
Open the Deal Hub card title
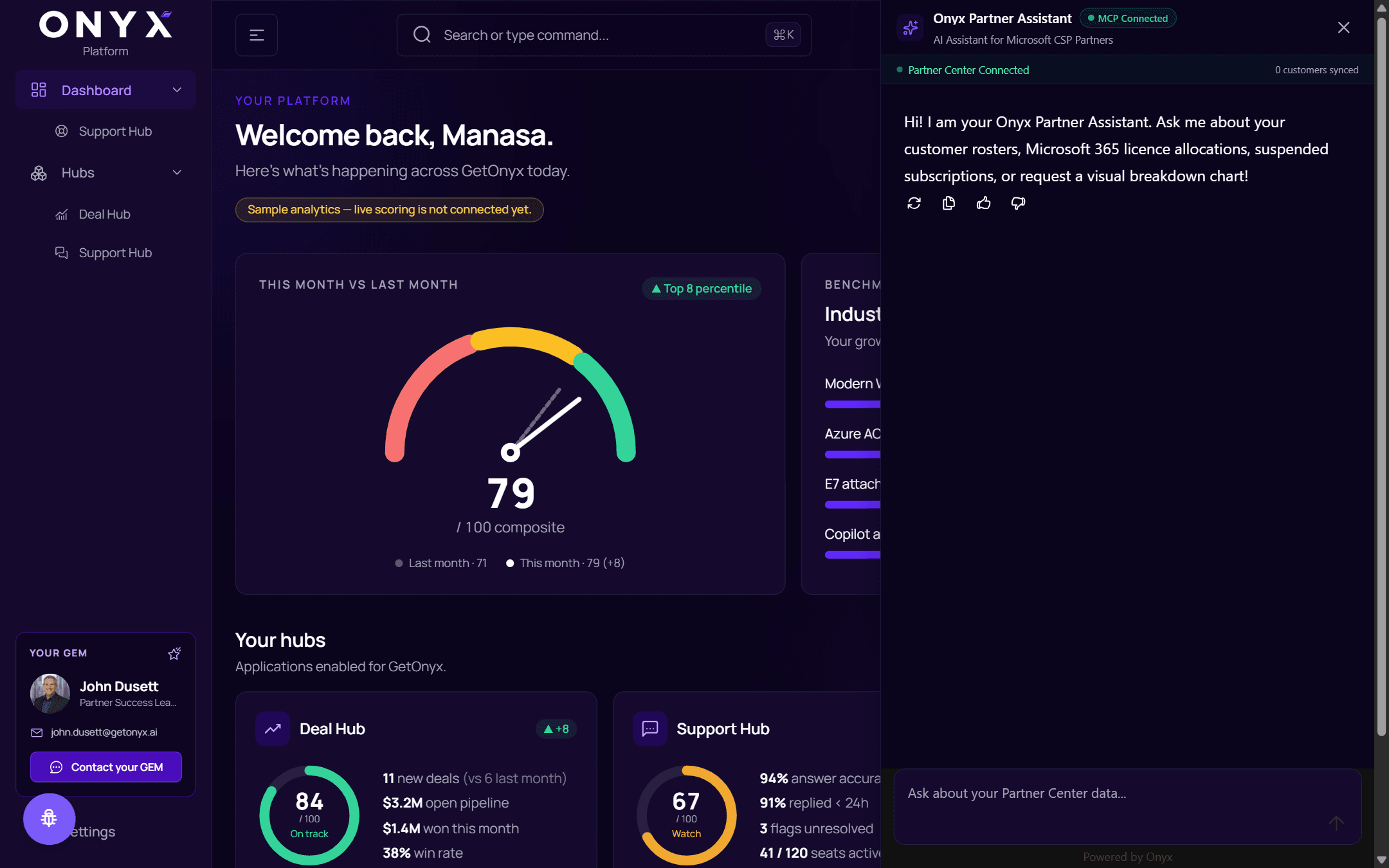click(332, 729)
